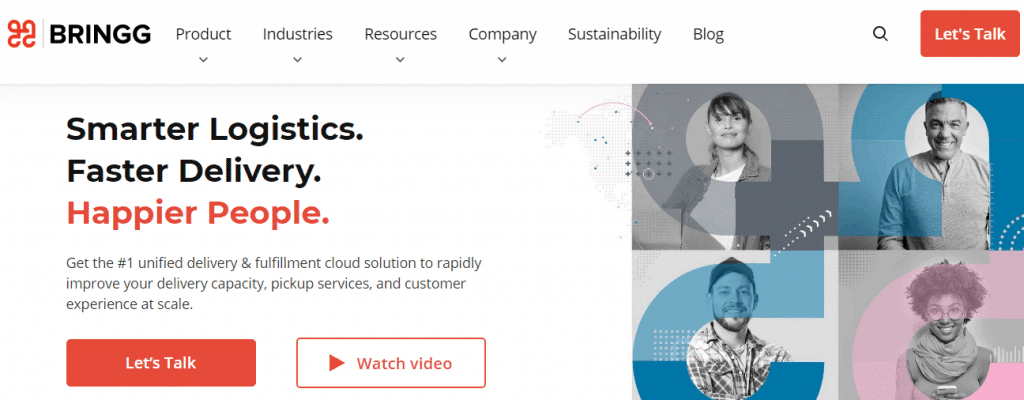Expand the chevron below Industries
Viewport: 1024px width, 400px height.
(x=297, y=60)
